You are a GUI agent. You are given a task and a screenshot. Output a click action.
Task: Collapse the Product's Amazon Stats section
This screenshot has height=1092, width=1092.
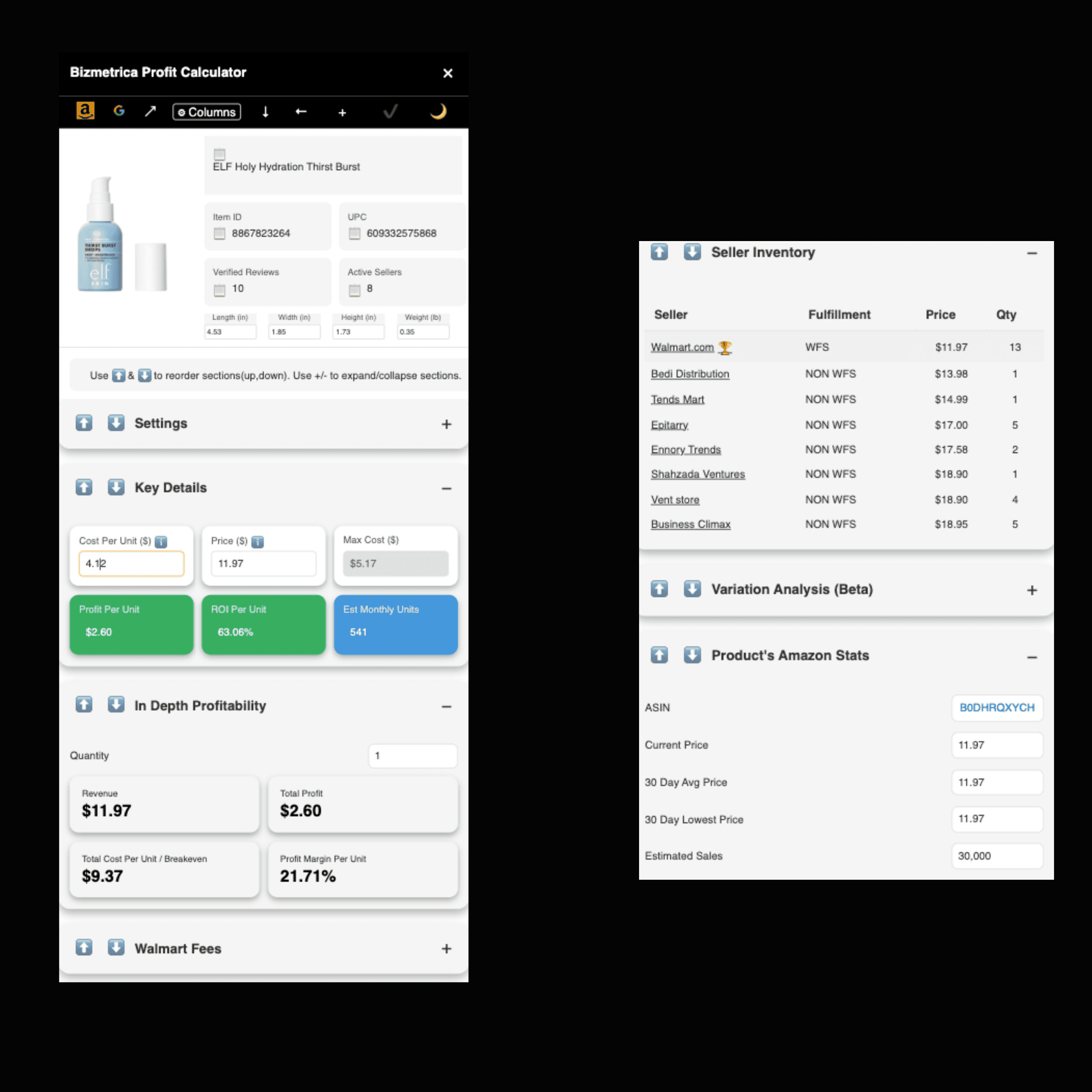(1032, 657)
